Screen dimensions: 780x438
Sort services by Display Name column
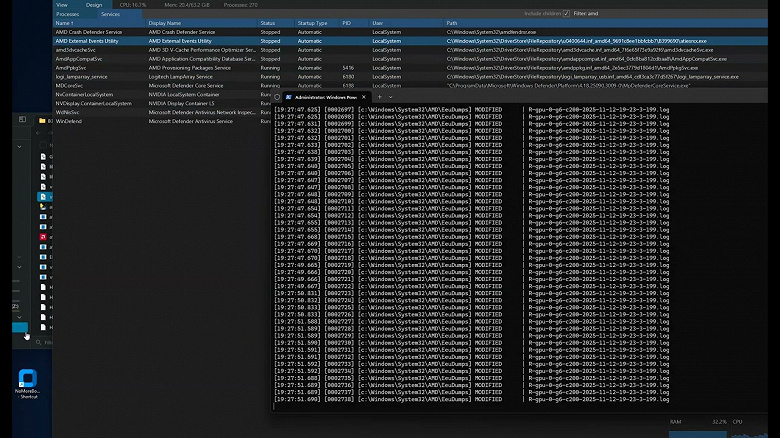click(165, 22)
